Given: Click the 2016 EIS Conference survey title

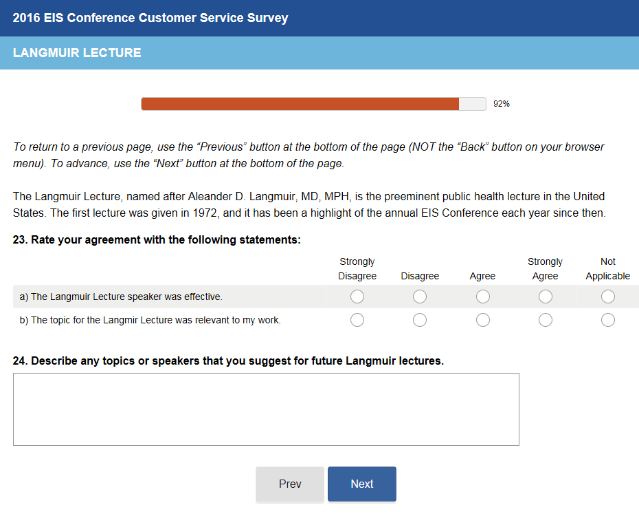Looking at the screenshot, I should (150, 18).
